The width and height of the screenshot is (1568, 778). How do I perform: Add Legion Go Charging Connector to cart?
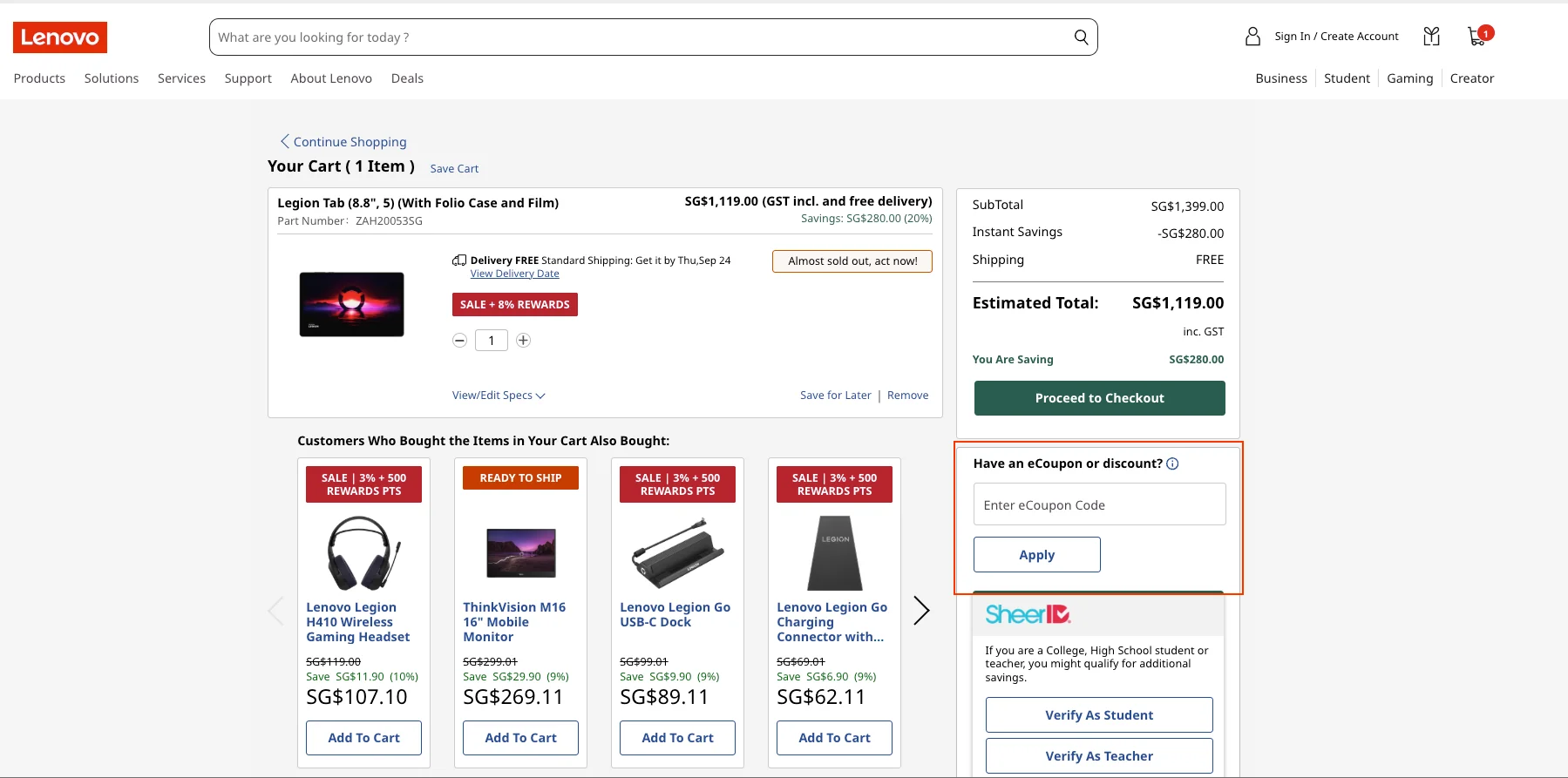point(835,738)
